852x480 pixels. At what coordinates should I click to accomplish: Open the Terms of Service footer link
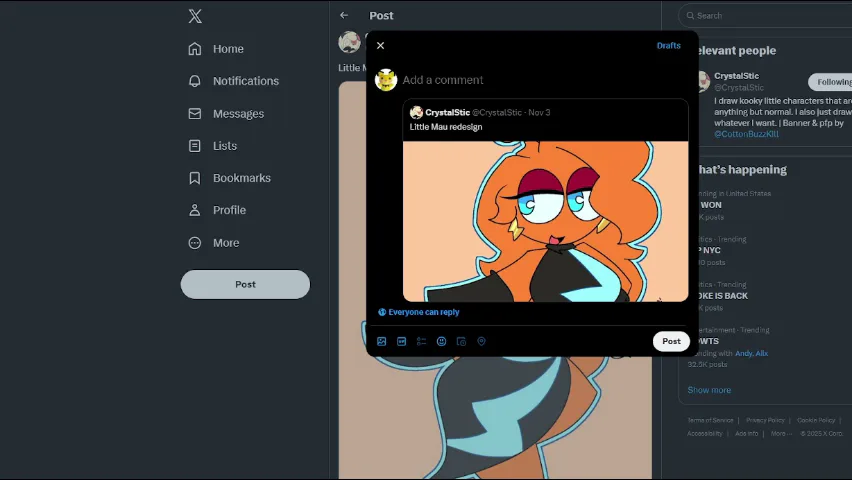tap(710, 420)
